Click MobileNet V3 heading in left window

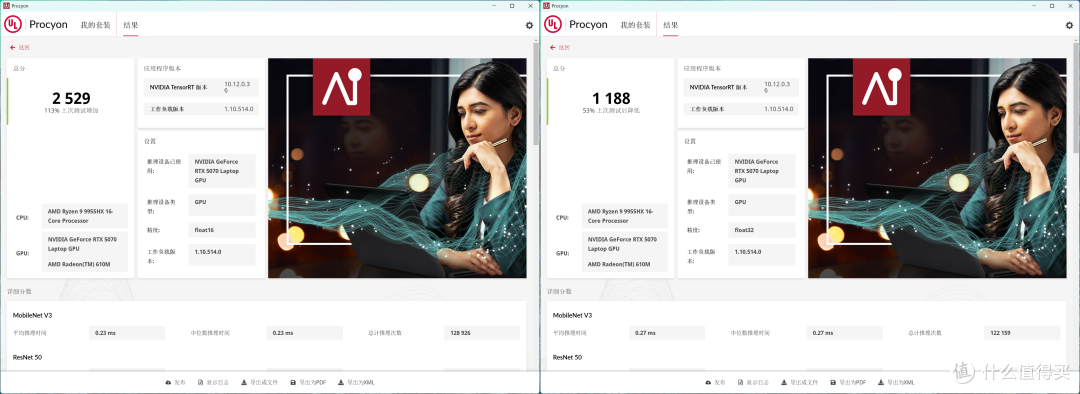(32, 315)
